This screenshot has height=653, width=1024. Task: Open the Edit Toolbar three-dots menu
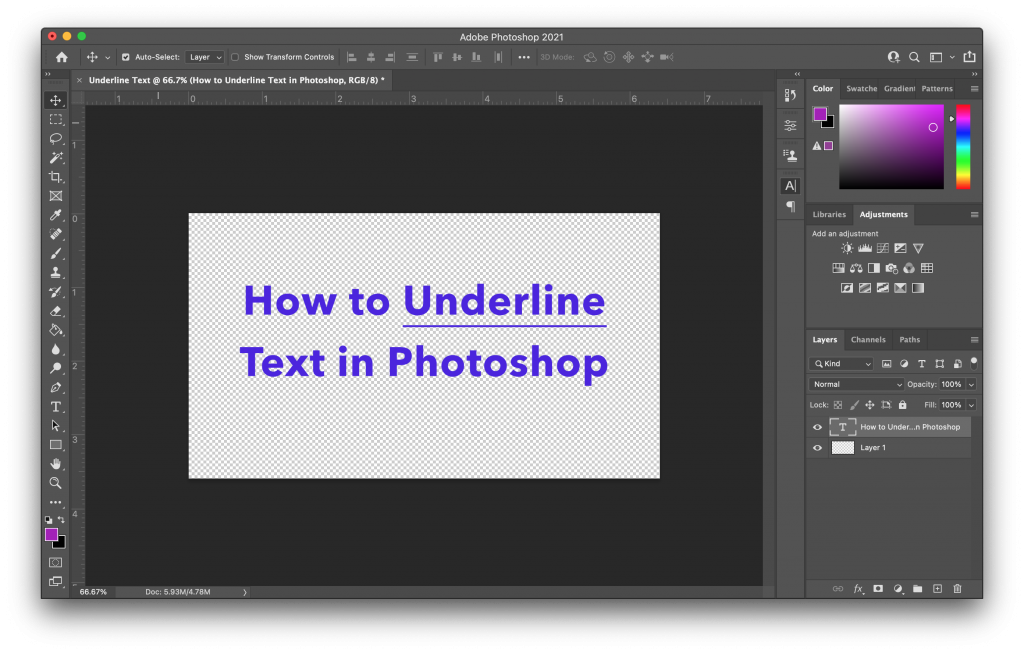pos(56,502)
